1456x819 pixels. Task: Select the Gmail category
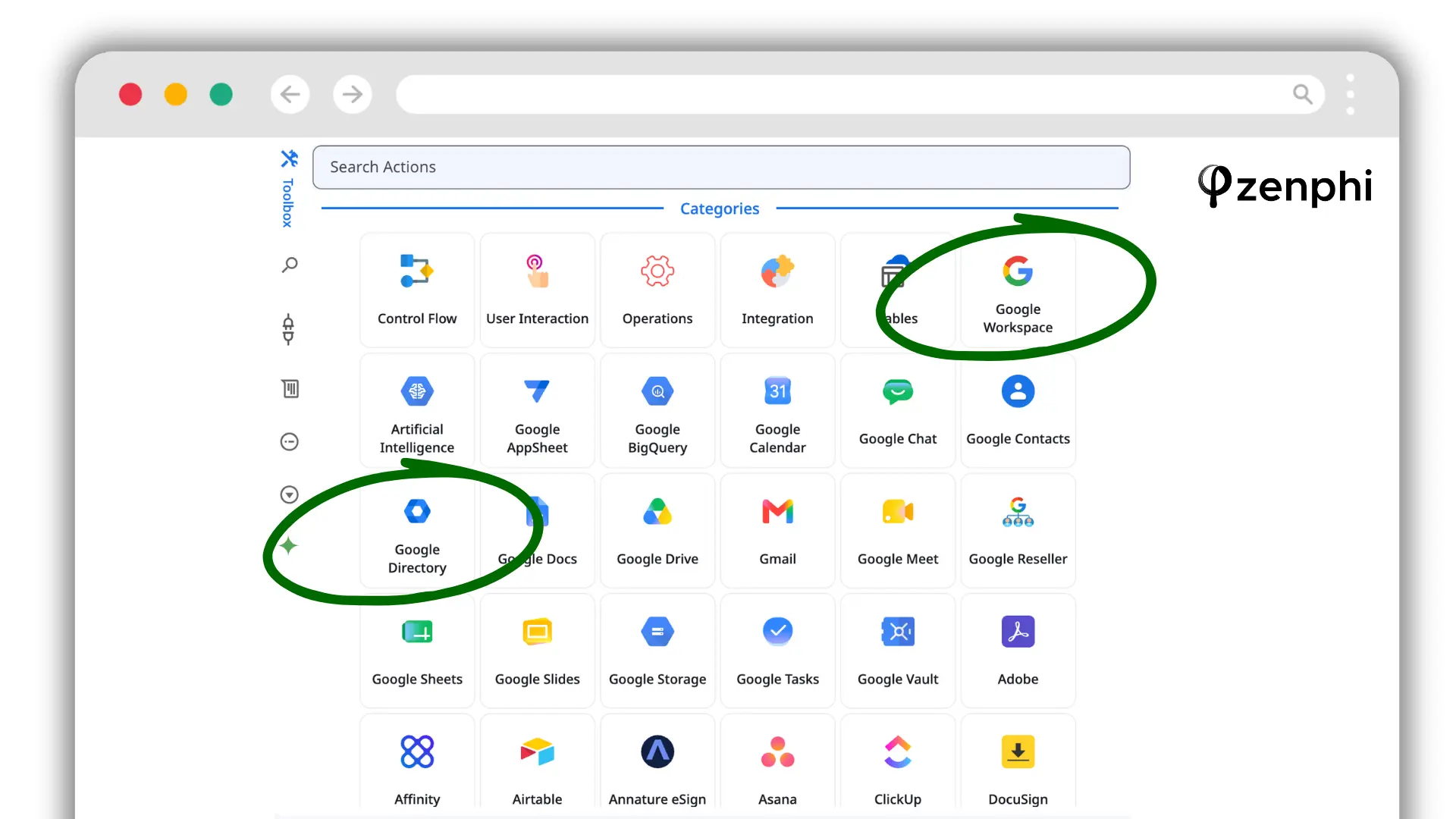tap(777, 531)
